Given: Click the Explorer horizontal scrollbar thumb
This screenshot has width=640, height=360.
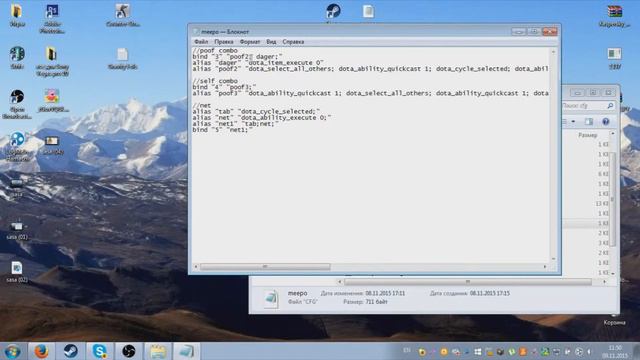Looking at the screenshot, I should coord(468,282).
